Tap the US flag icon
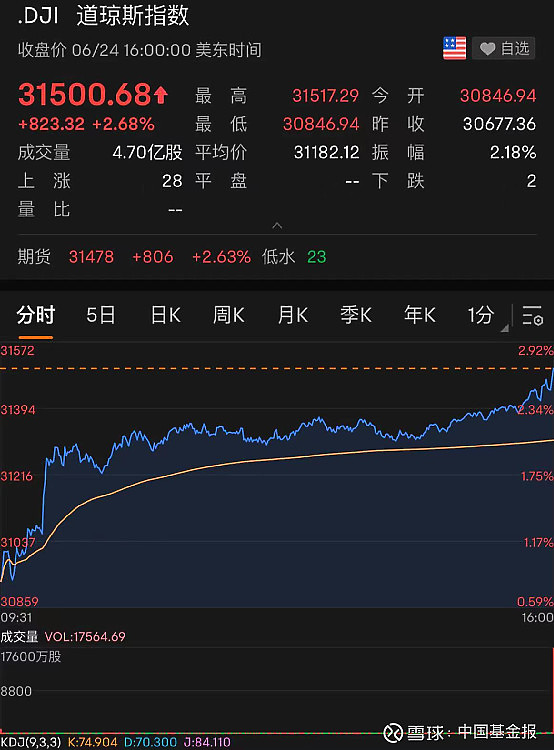 pyautogui.click(x=454, y=48)
